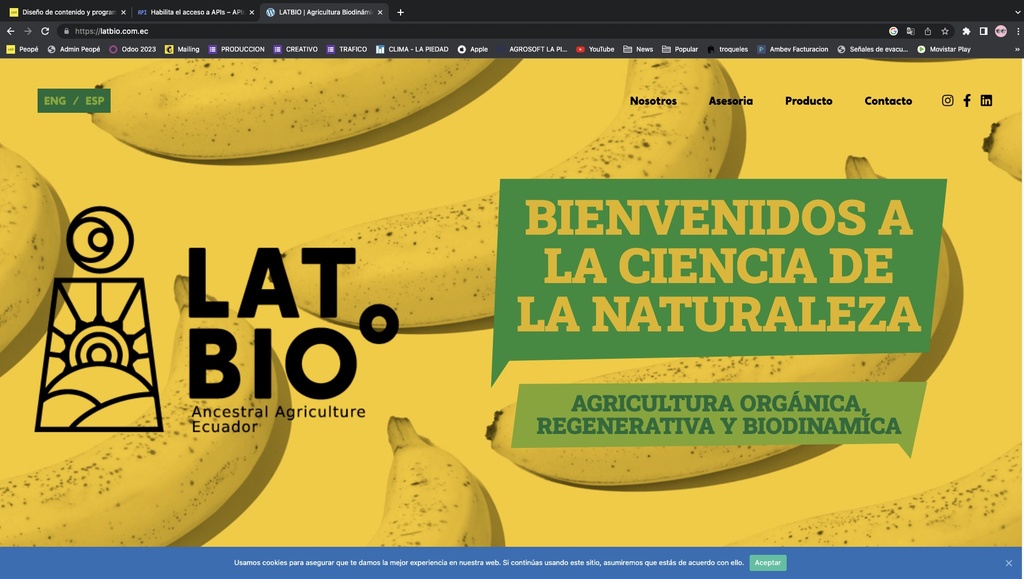This screenshot has height=579, width=1024.
Task: Open the Ambev Facturacion bookmark
Action: tap(793, 49)
